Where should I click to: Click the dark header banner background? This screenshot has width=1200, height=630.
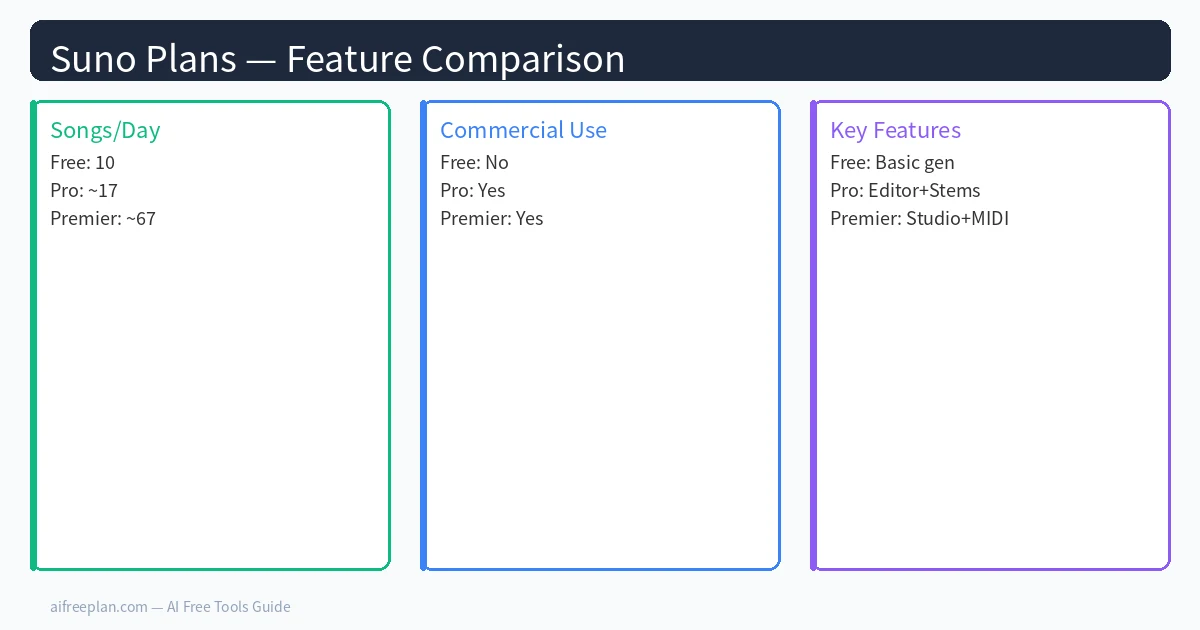(x=900, y=50)
